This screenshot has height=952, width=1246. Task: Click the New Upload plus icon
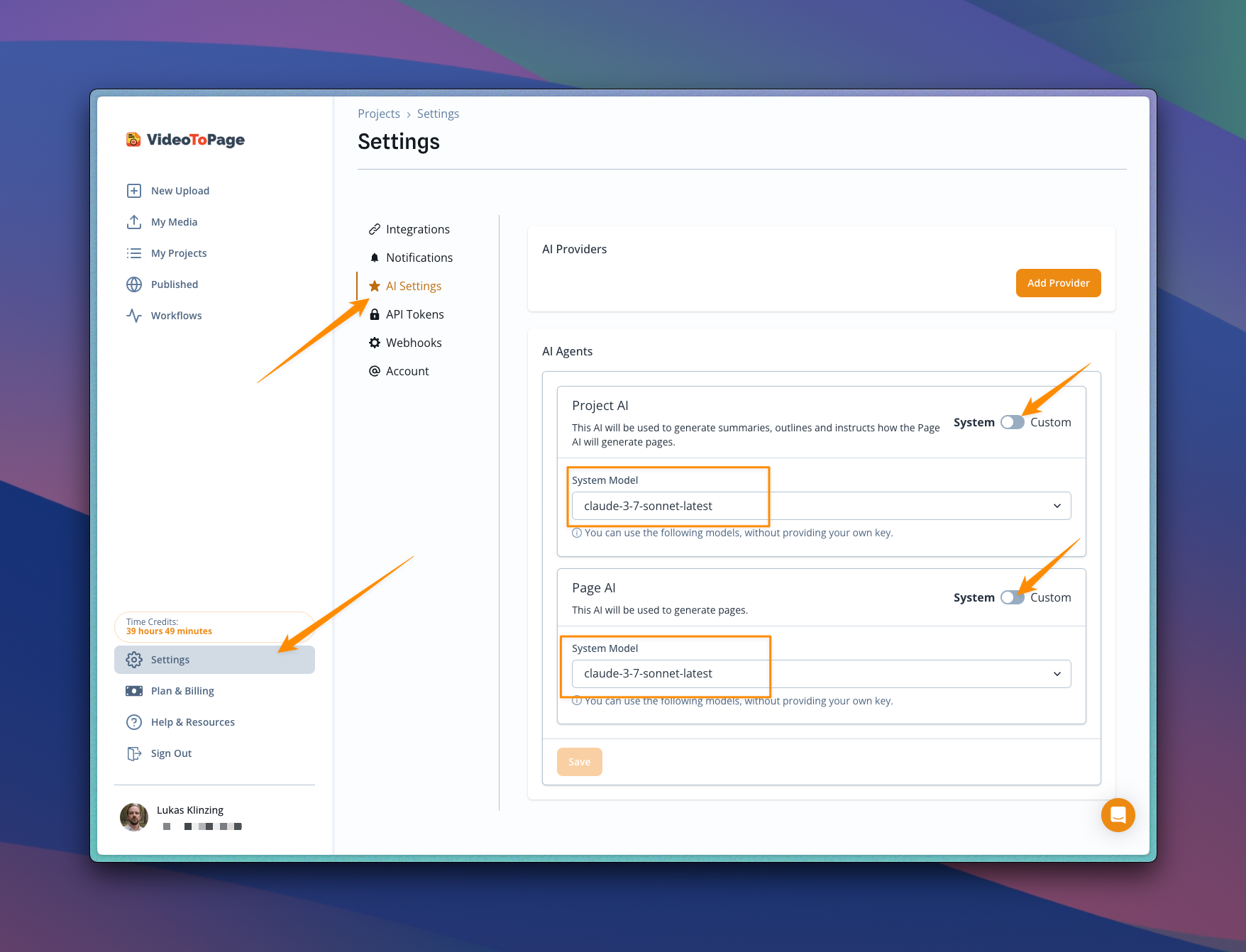(134, 191)
